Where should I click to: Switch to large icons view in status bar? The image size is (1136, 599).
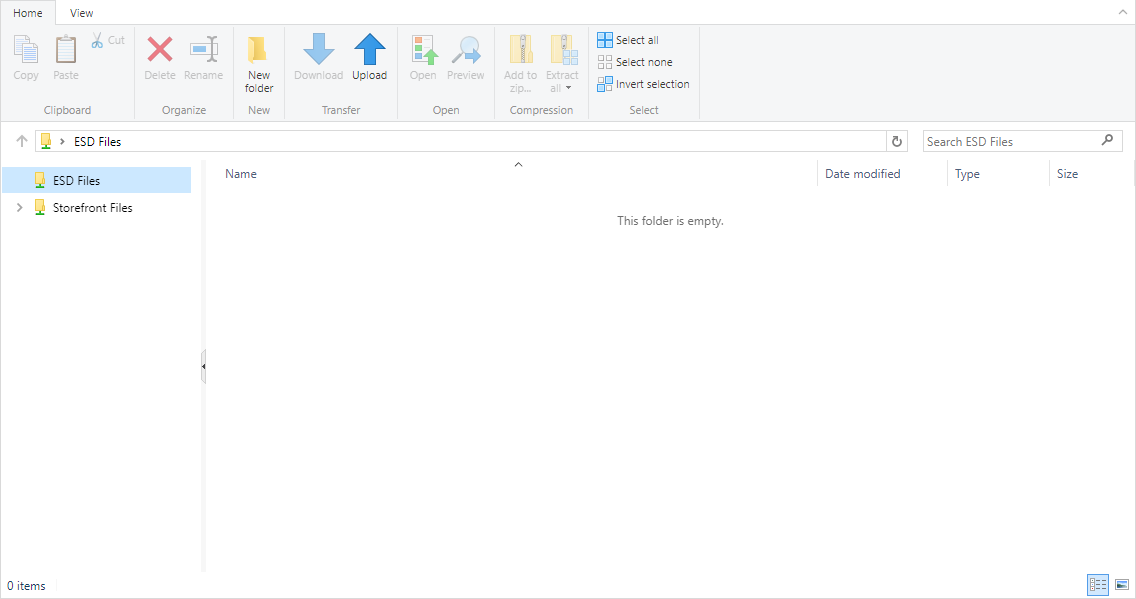tap(1122, 585)
